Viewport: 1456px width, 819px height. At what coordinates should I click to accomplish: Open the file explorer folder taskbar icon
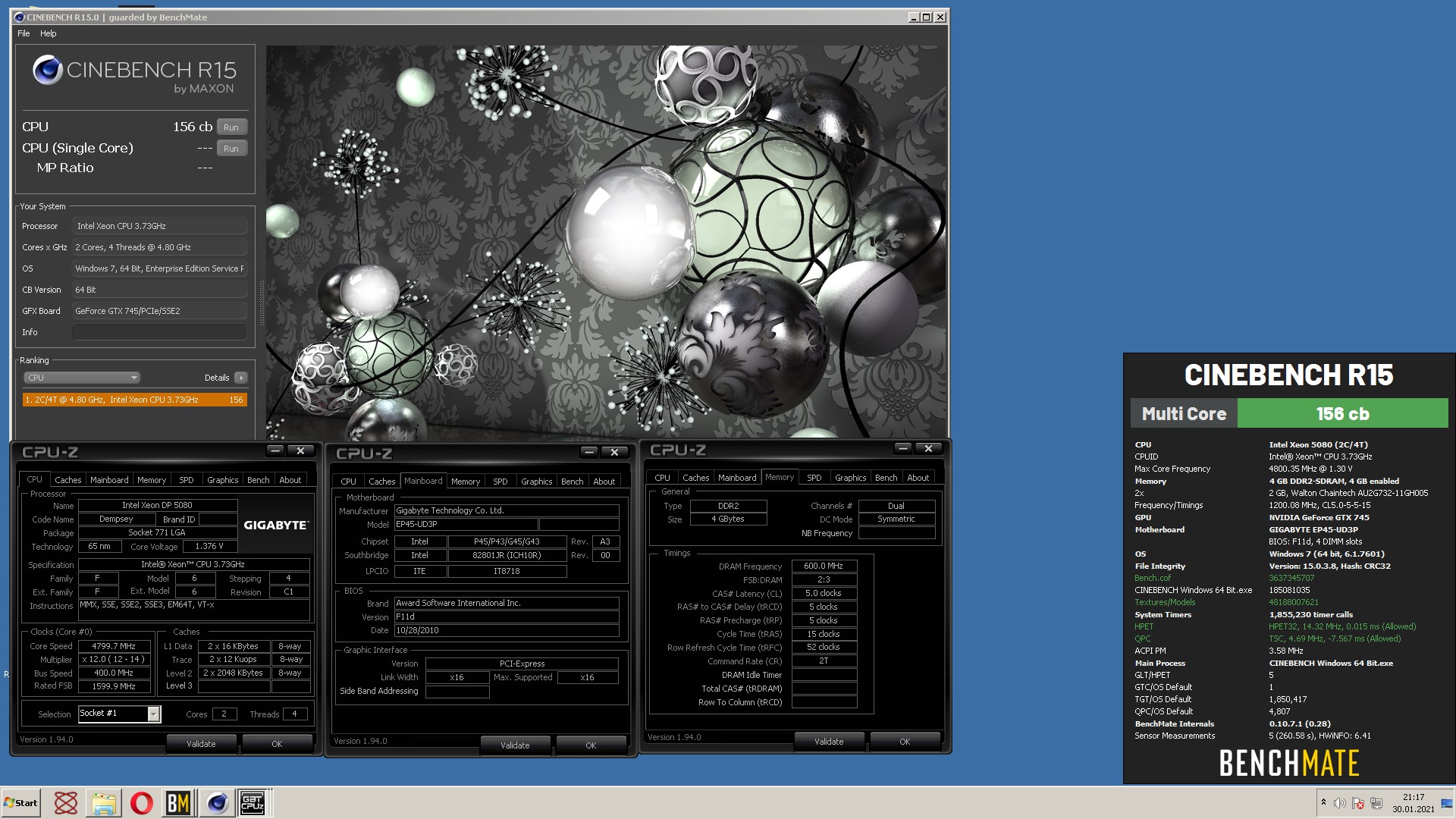[104, 802]
